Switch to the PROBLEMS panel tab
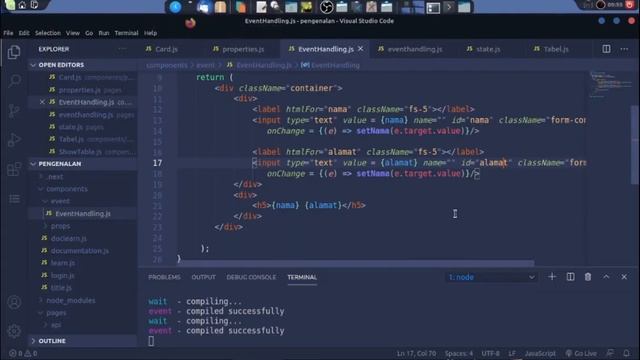Viewport: 640px width, 360px height. click(x=164, y=277)
